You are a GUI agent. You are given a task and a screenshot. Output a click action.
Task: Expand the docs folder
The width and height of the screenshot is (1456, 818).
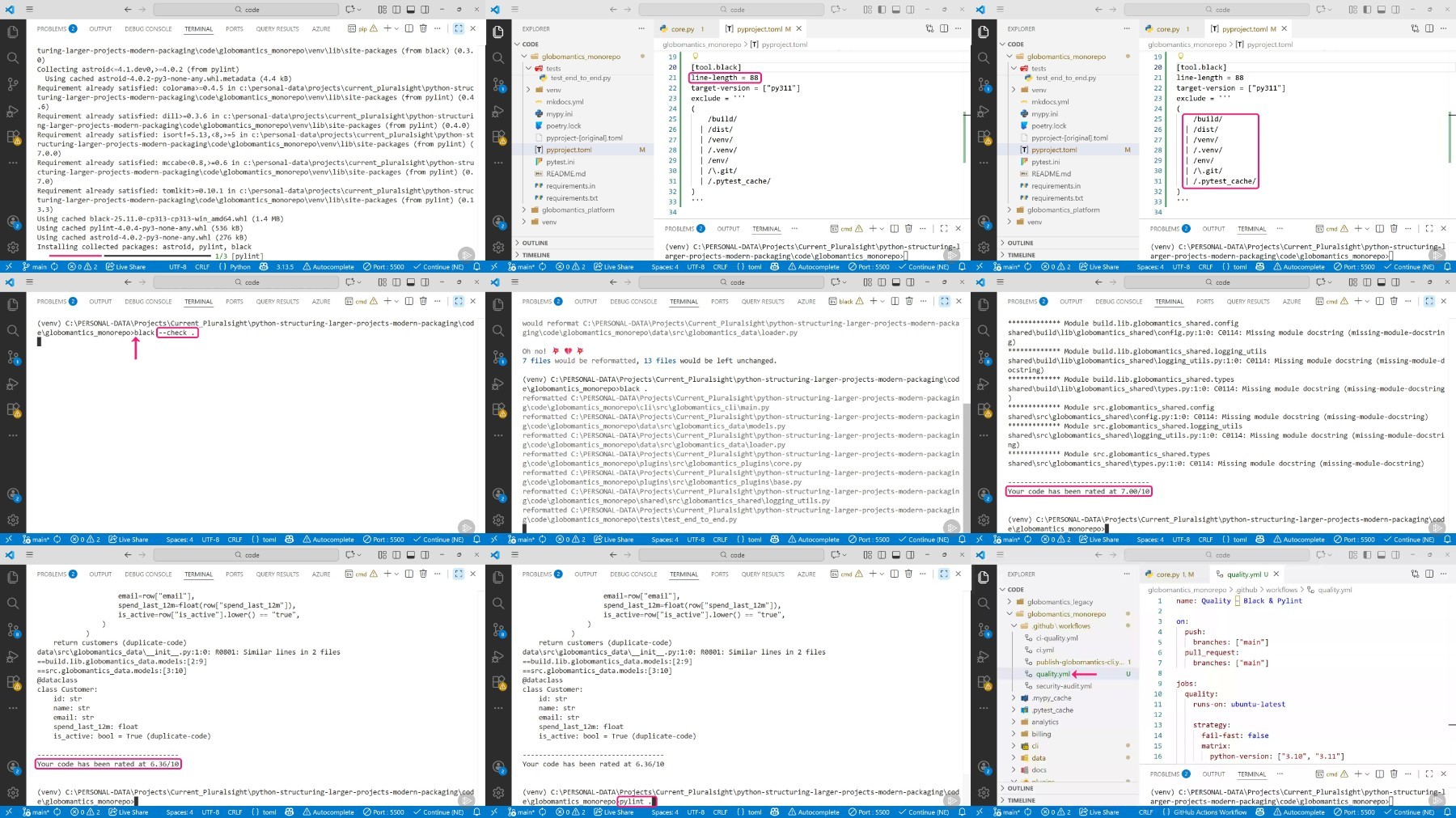tap(1039, 769)
